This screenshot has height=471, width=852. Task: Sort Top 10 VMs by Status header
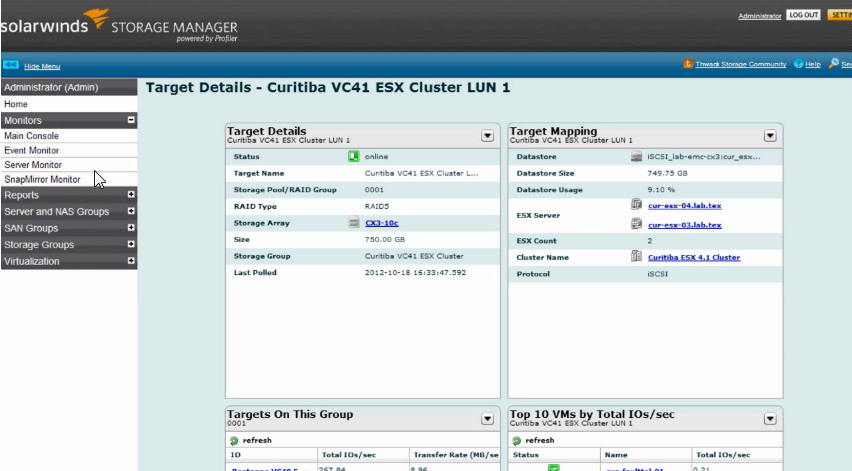554,455
